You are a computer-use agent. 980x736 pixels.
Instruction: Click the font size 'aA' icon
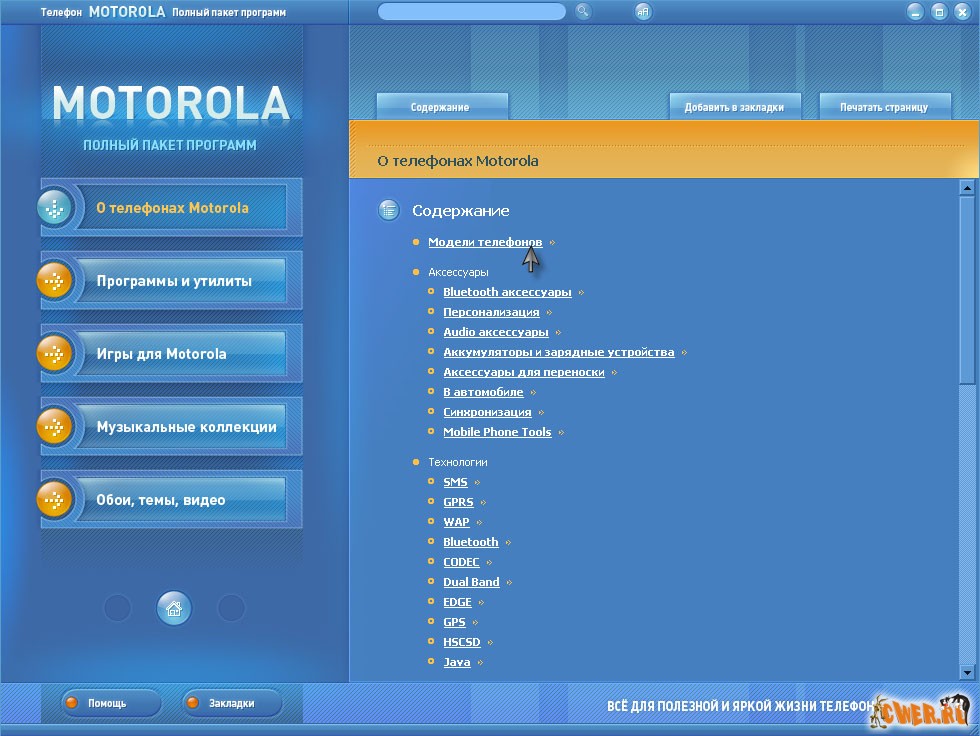643,12
